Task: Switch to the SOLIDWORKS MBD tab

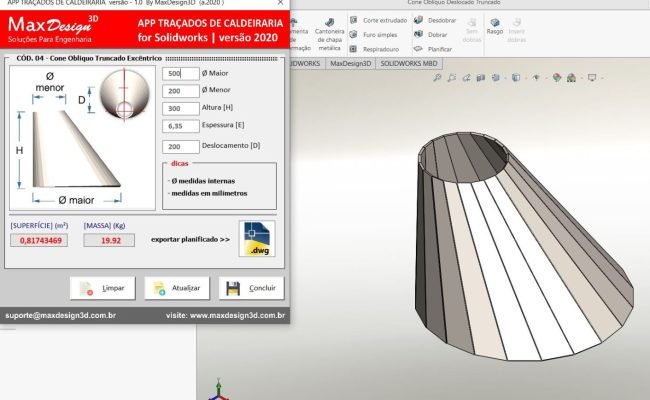Action: [409, 63]
